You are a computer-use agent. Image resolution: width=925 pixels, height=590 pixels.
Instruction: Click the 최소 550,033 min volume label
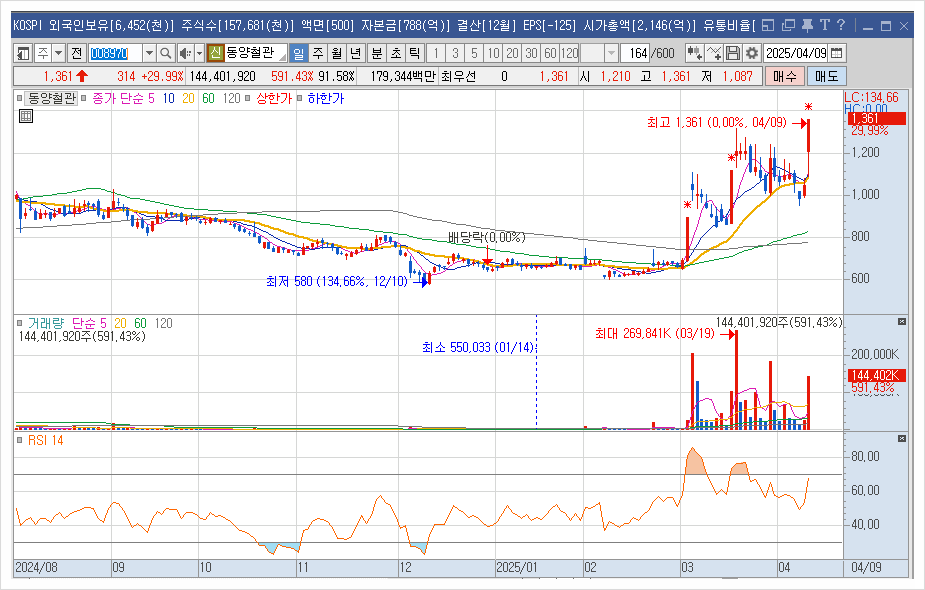point(477,348)
